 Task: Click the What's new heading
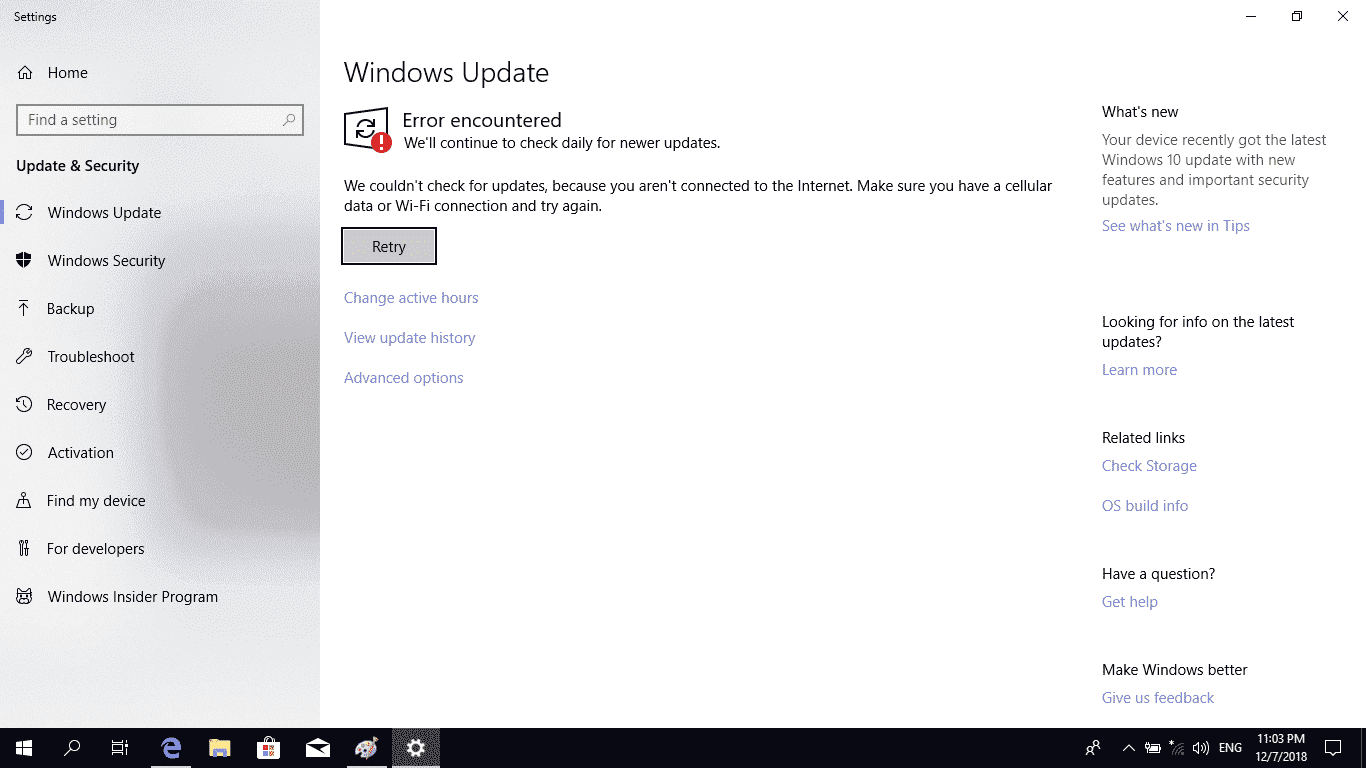tap(1140, 112)
